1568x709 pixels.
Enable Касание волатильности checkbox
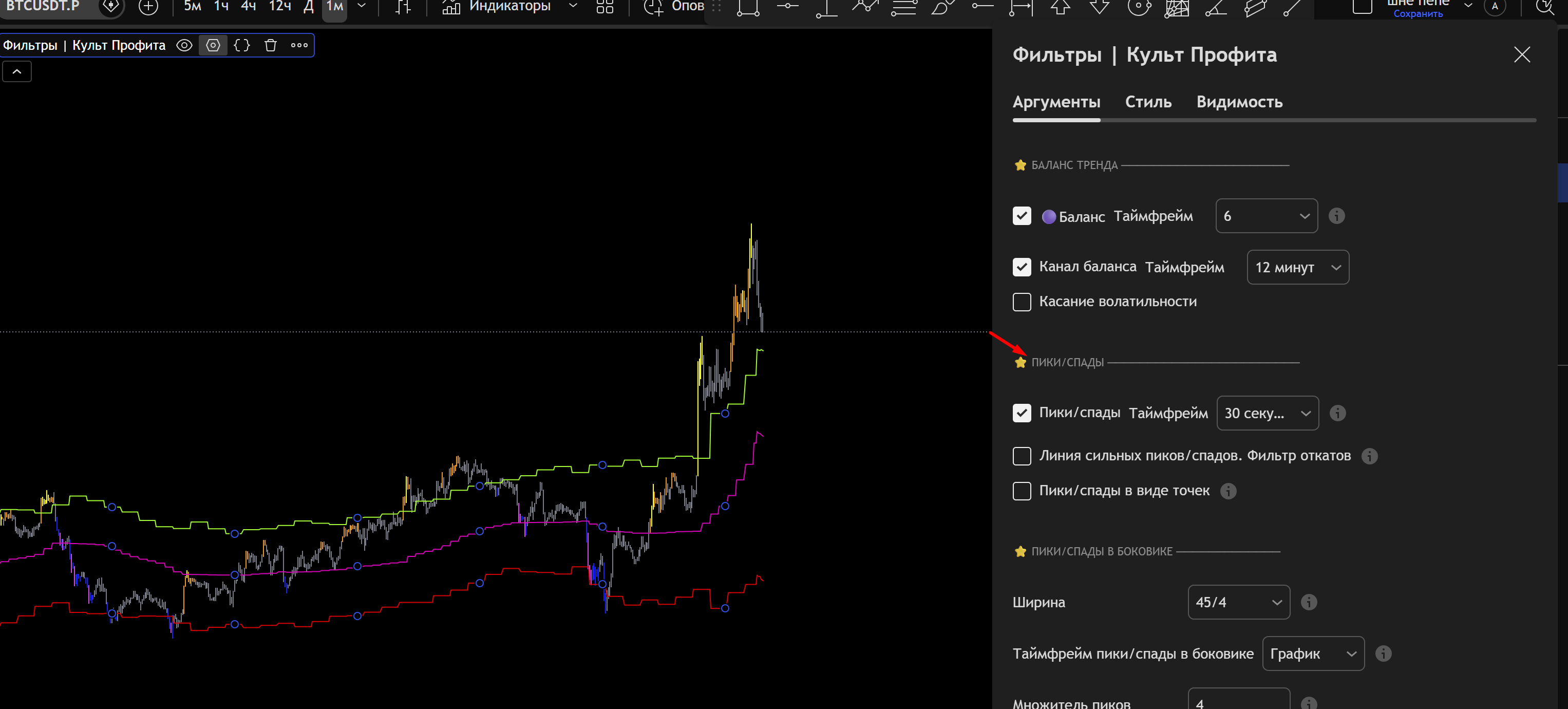point(1022,302)
